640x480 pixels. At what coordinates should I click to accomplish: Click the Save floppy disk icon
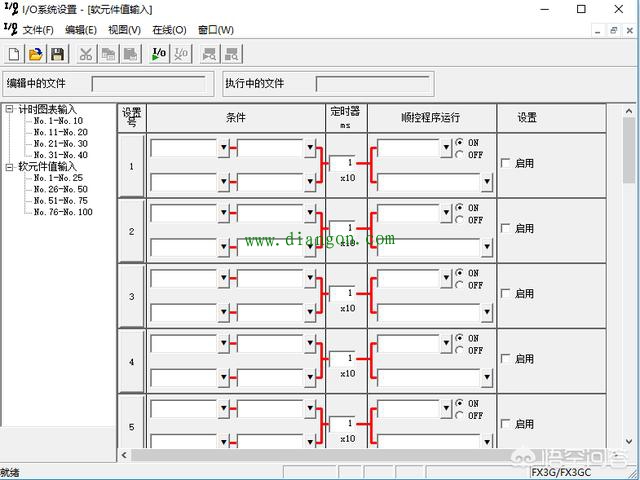pyautogui.click(x=57, y=54)
